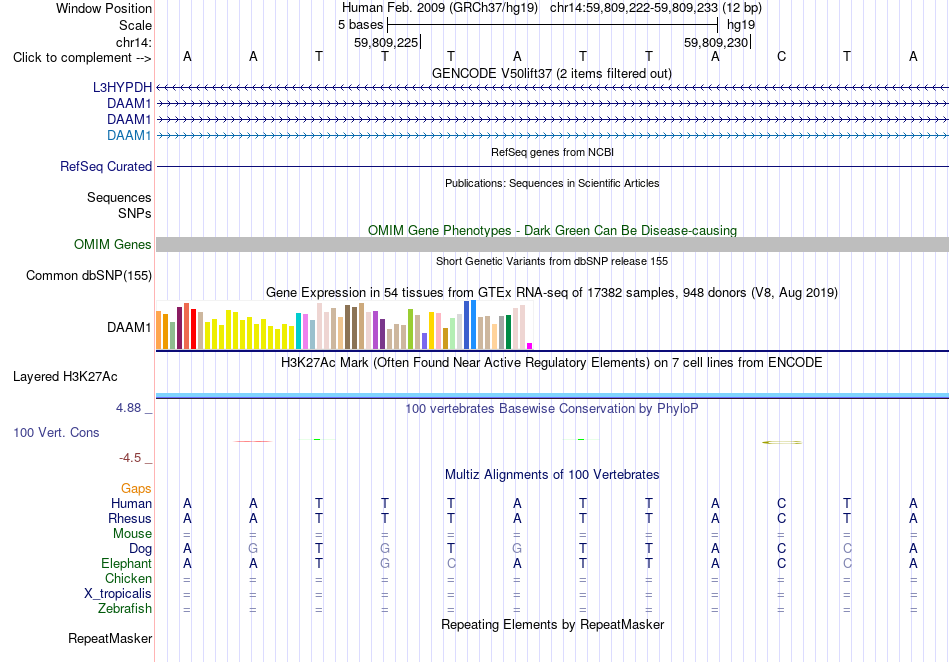Click the small magenta bar ending the GTEx chart
Screen dimensions: 950x662
coord(529,346)
